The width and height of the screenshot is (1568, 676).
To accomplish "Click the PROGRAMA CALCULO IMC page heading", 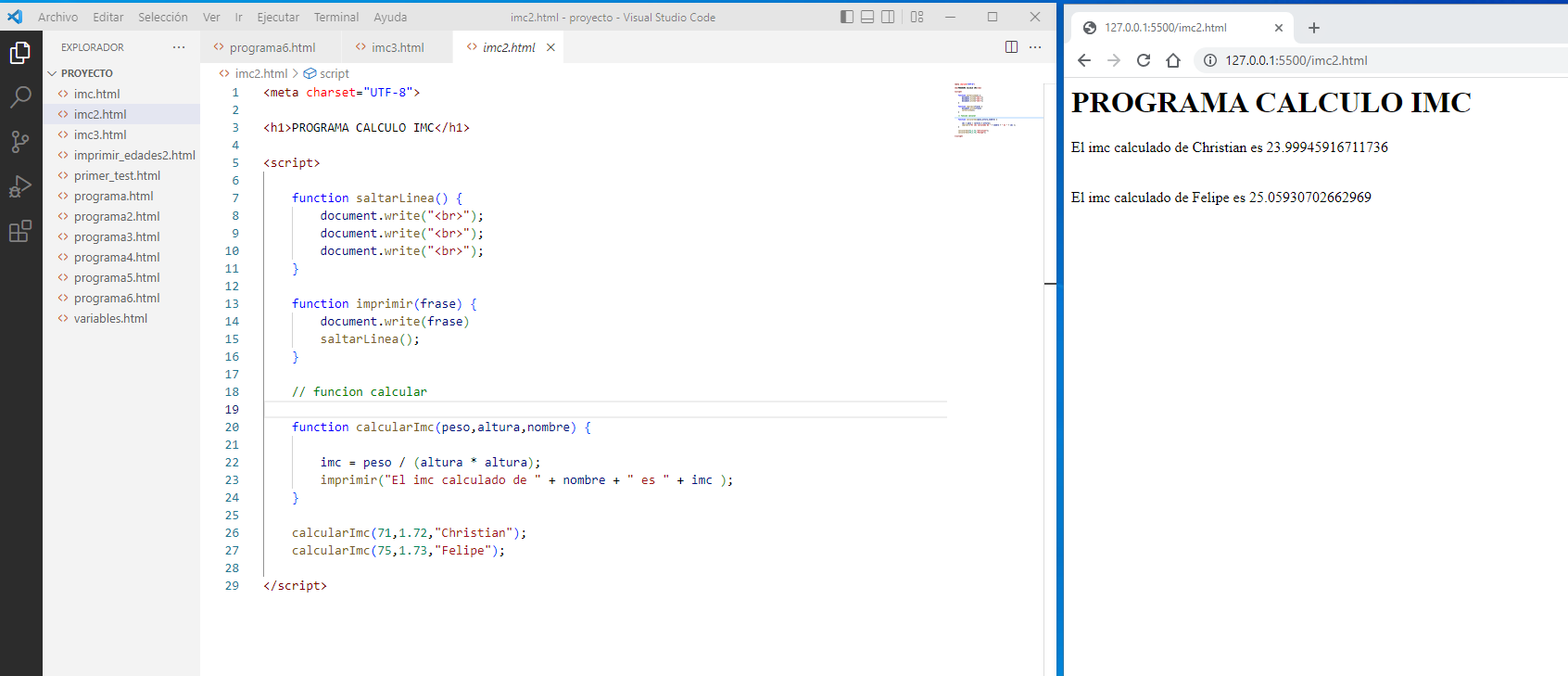I will tap(1271, 102).
